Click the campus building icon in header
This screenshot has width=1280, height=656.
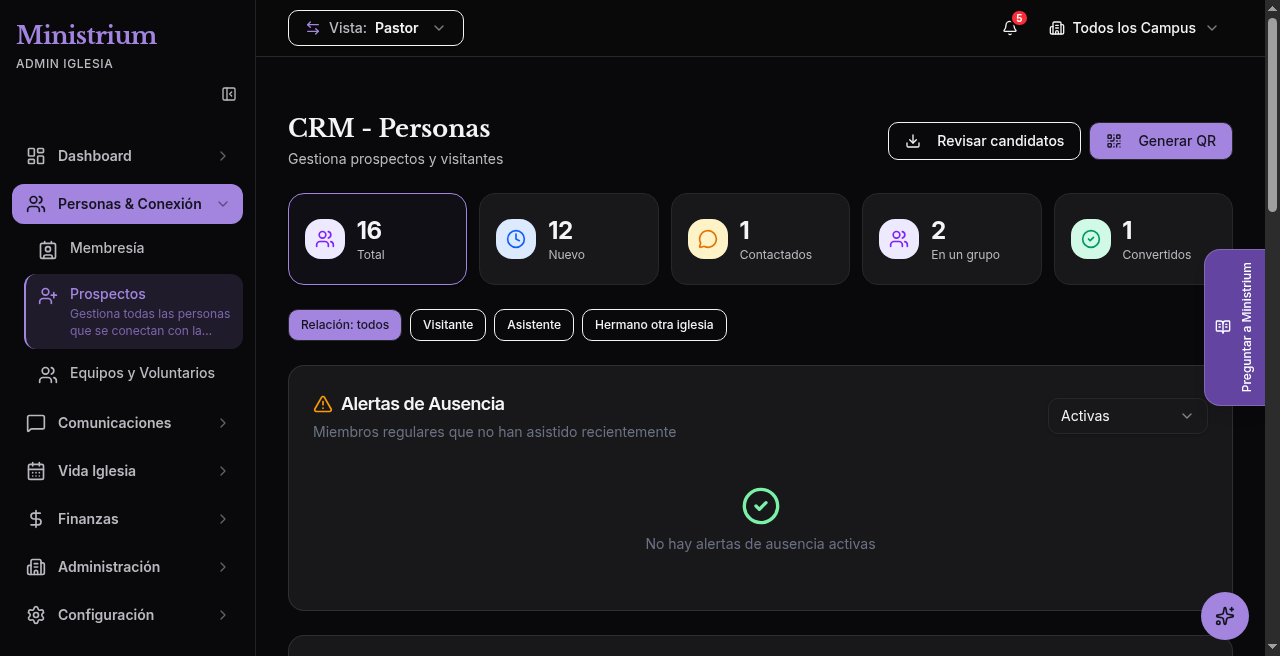tap(1057, 28)
